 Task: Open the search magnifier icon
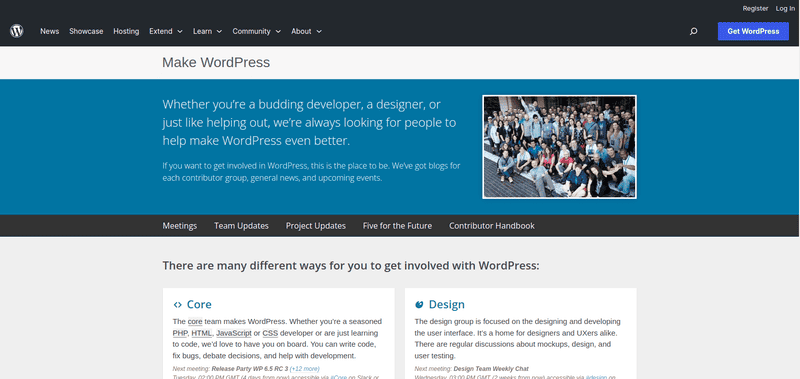693,31
